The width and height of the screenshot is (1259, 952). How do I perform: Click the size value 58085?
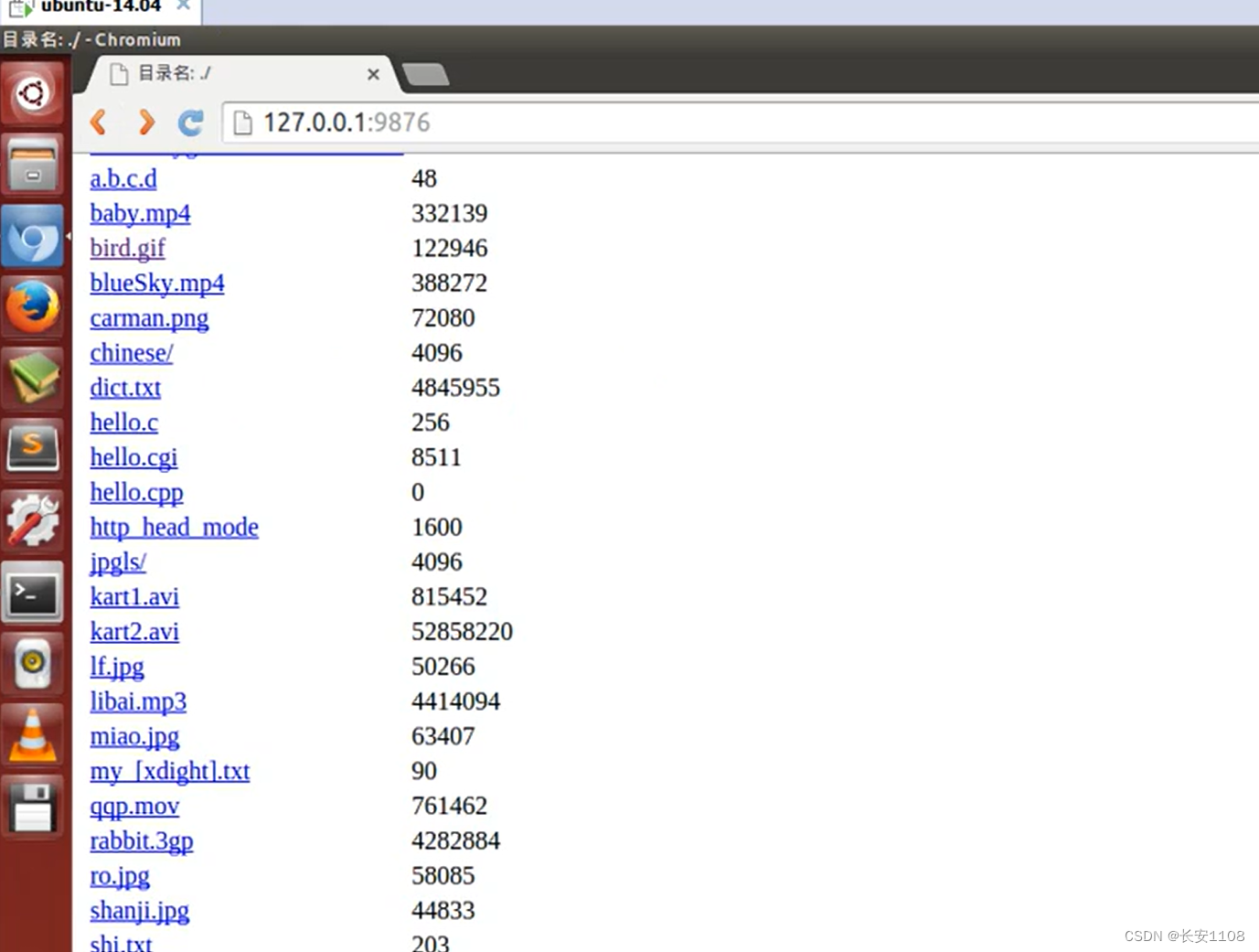point(443,875)
